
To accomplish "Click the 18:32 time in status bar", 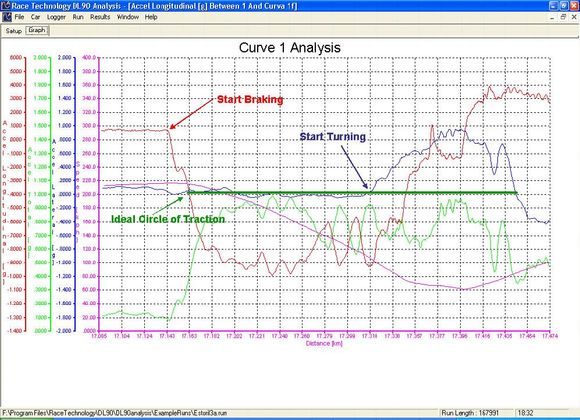I will pos(525,413).
